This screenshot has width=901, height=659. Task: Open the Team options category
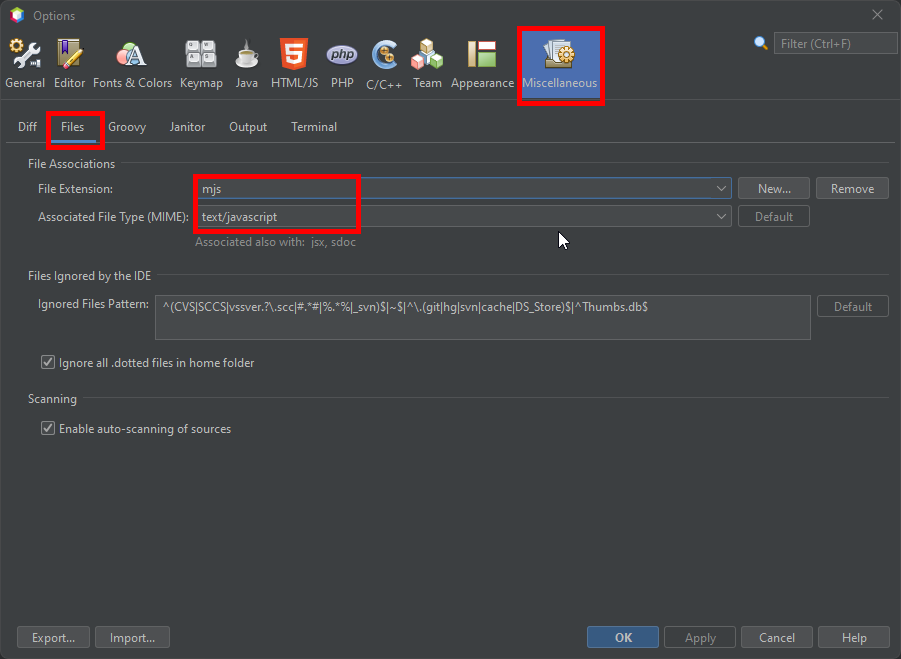427,64
